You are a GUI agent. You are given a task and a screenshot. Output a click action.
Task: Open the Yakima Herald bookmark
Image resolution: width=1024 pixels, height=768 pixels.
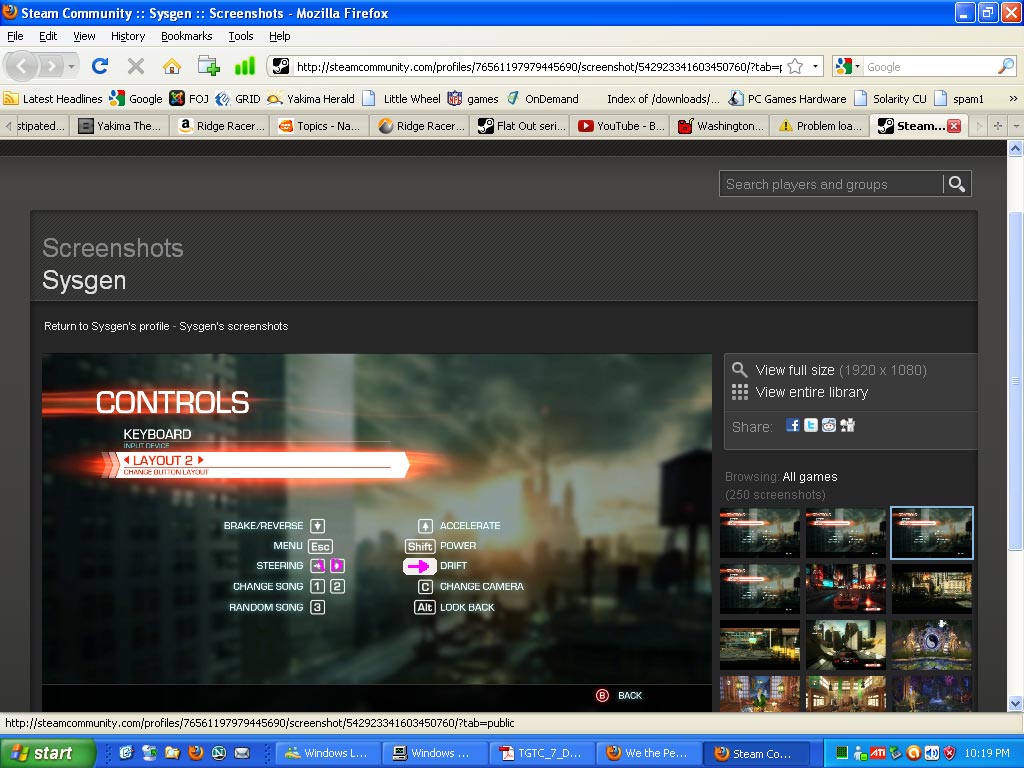pyautogui.click(x=311, y=99)
